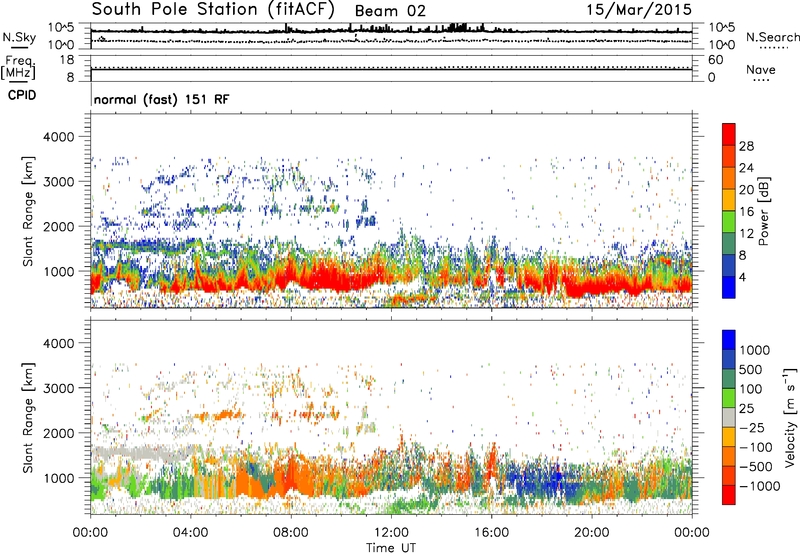The width and height of the screenshot is (800, 554).
Task: Click "4000" on the power panel axis
Action: [58, 137]
